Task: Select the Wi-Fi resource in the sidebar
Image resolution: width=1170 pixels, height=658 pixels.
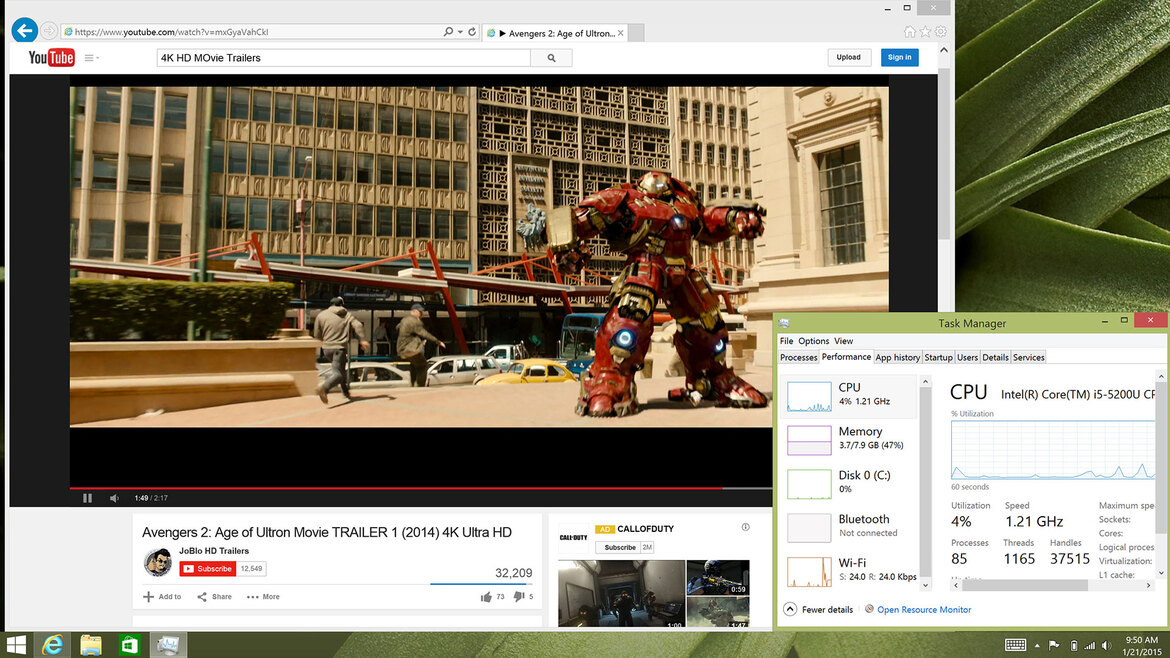Action: [849, 571]
